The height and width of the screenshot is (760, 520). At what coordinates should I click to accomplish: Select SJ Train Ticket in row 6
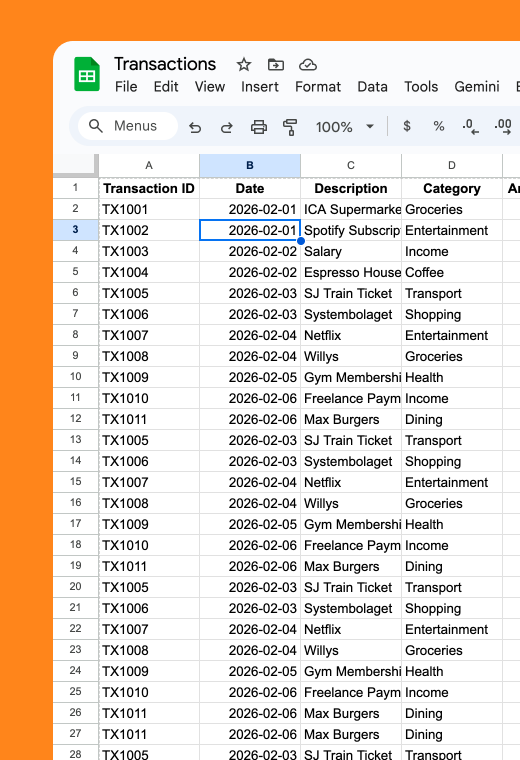click(351, 293)
